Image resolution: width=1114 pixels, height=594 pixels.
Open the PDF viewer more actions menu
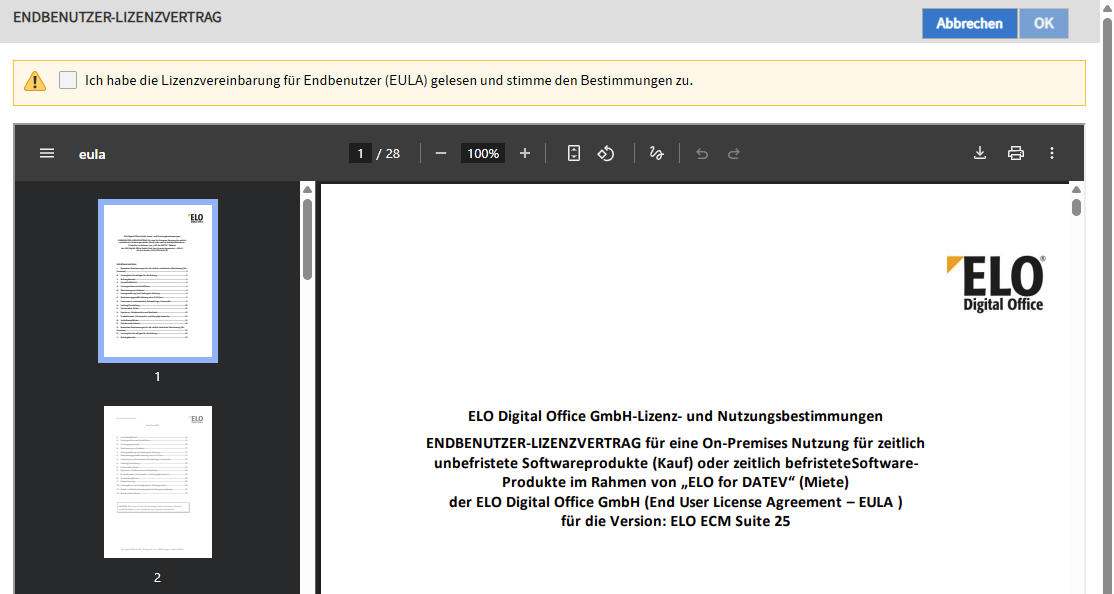pyautogui.click(x=1052, y=153)
